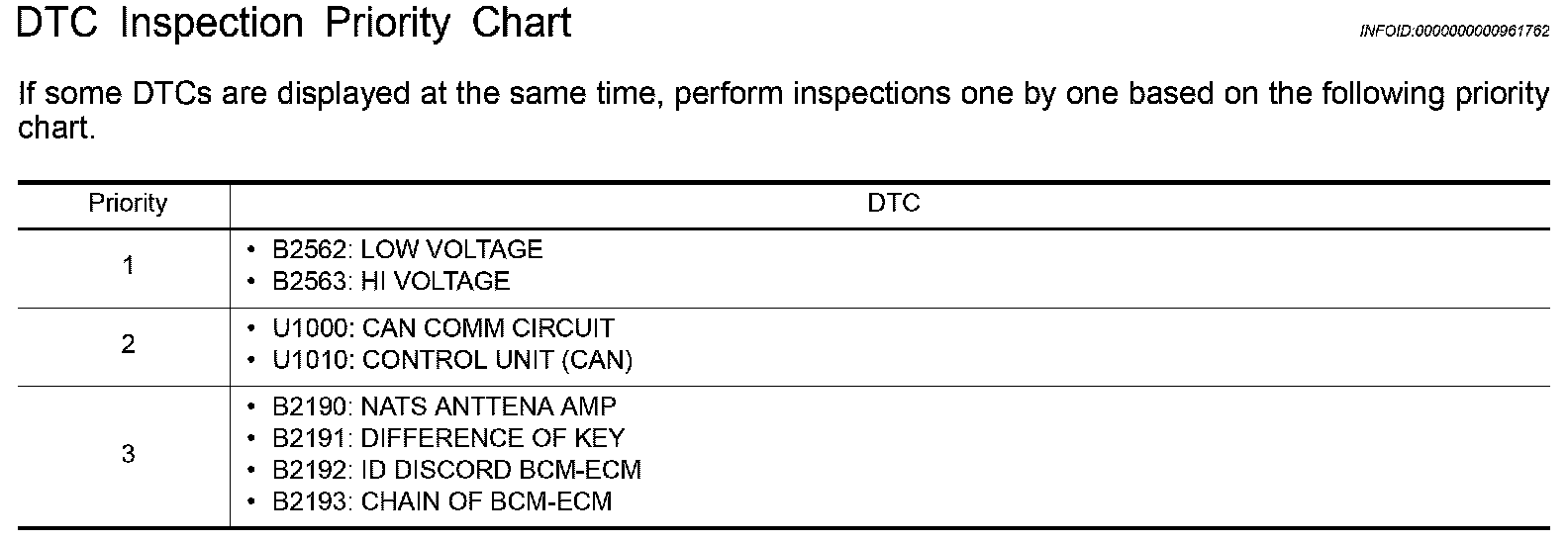
Task: Click the U1000: CAN COMM CIRCUIT entry
Action: pos(443,327)
